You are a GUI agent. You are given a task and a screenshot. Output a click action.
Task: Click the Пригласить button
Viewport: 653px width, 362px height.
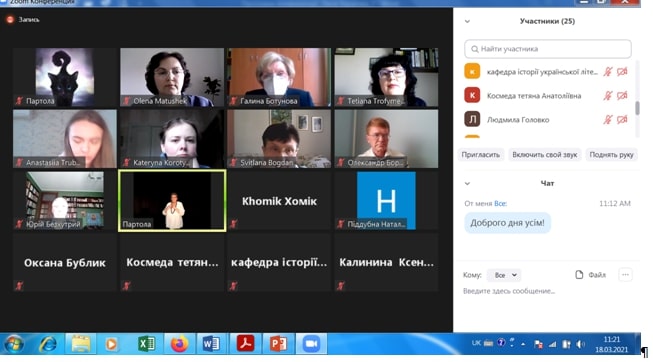coord(481,155)
